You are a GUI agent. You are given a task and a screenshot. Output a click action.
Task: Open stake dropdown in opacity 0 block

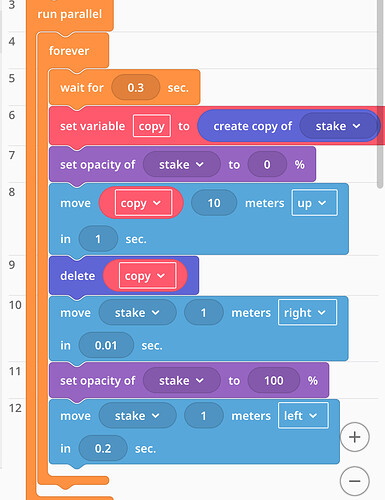tap(182, 165)
